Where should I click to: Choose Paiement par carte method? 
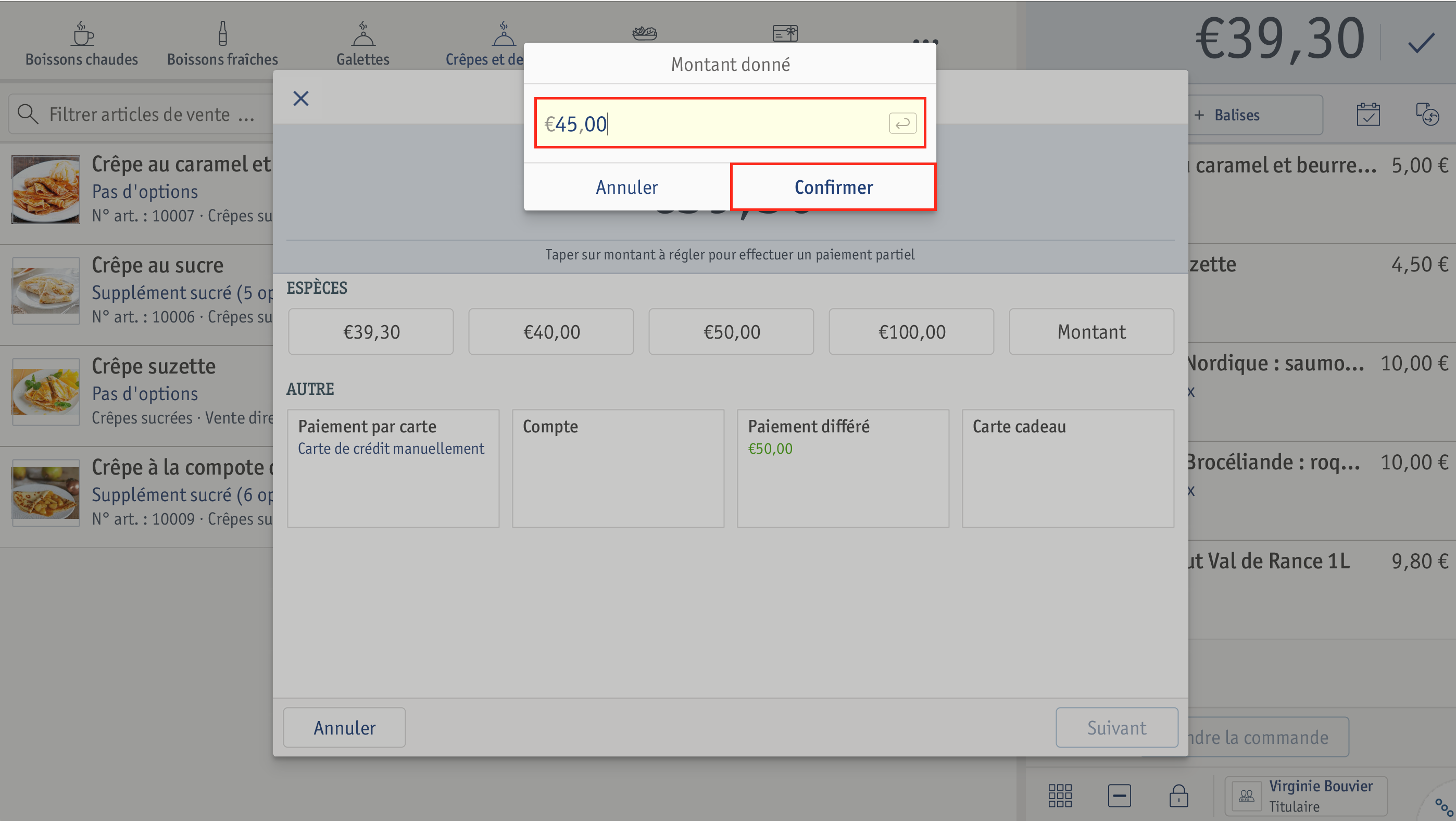coord(393,469)
